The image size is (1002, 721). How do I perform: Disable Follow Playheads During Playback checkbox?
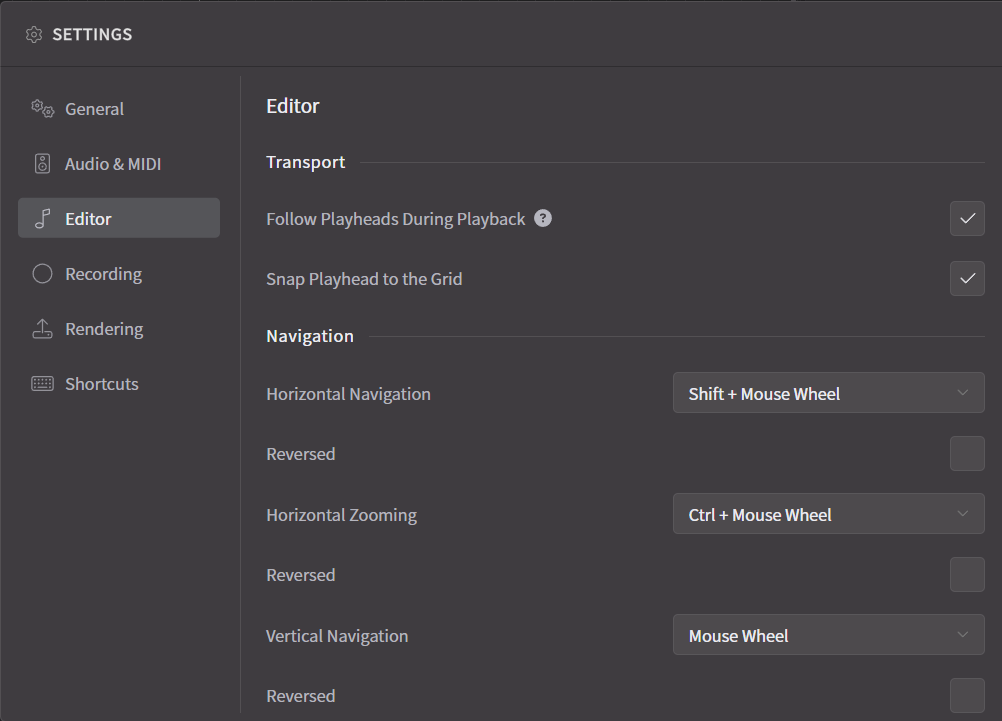967,219
